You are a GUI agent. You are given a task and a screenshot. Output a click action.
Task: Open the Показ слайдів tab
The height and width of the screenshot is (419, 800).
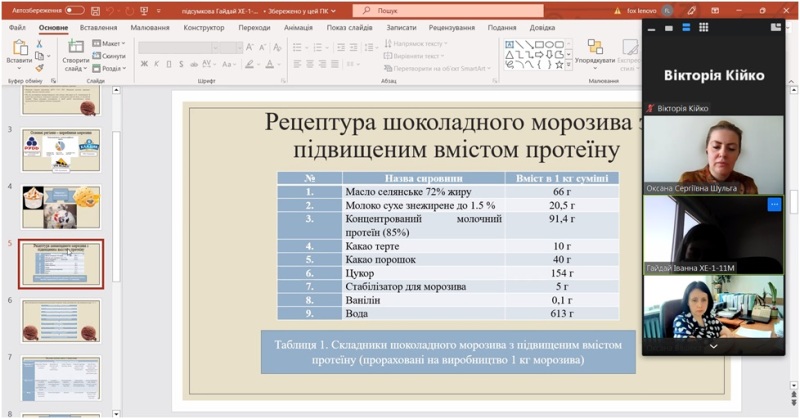(349, 28)
